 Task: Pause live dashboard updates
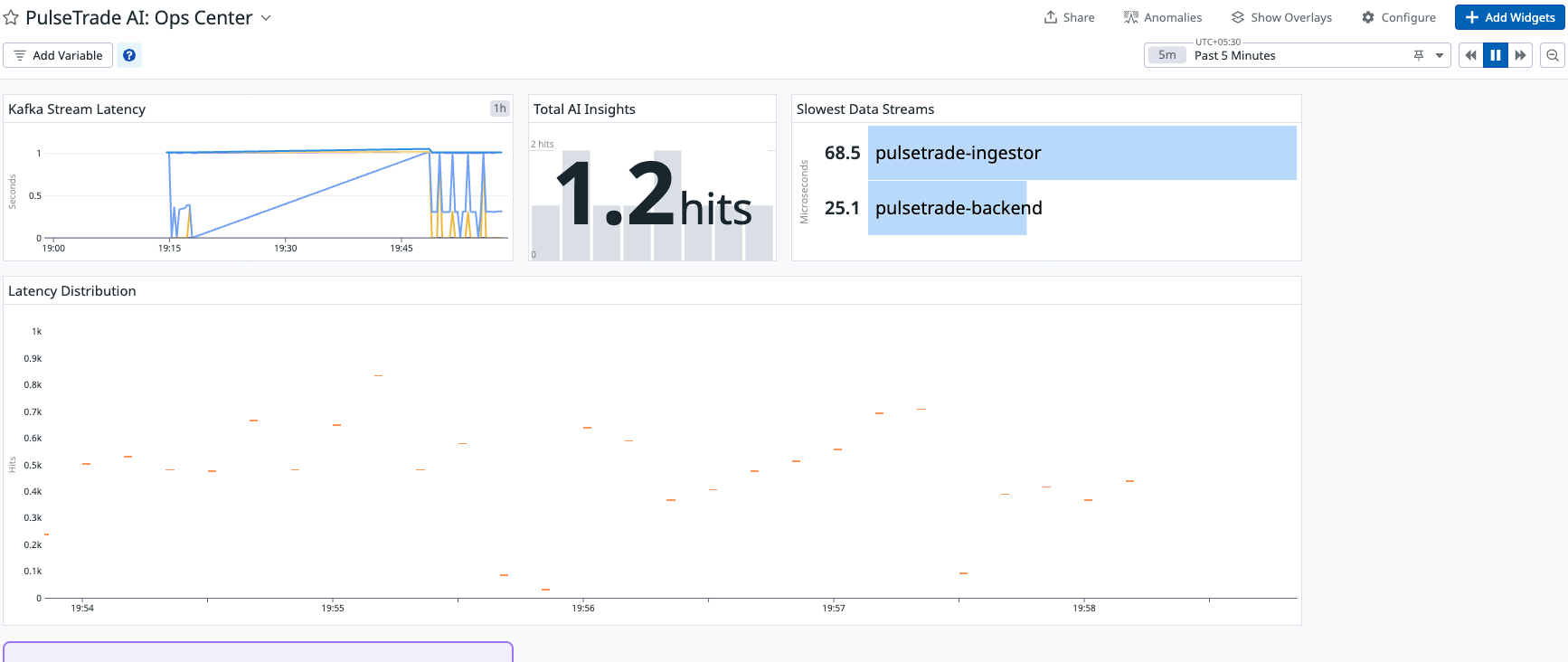1496,55
